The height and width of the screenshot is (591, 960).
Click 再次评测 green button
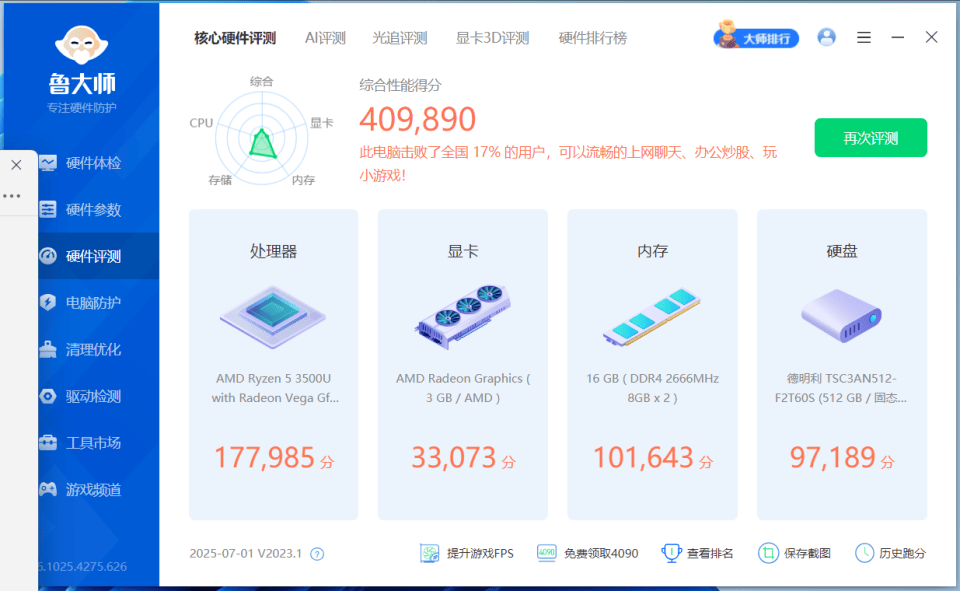coord(870,138)
